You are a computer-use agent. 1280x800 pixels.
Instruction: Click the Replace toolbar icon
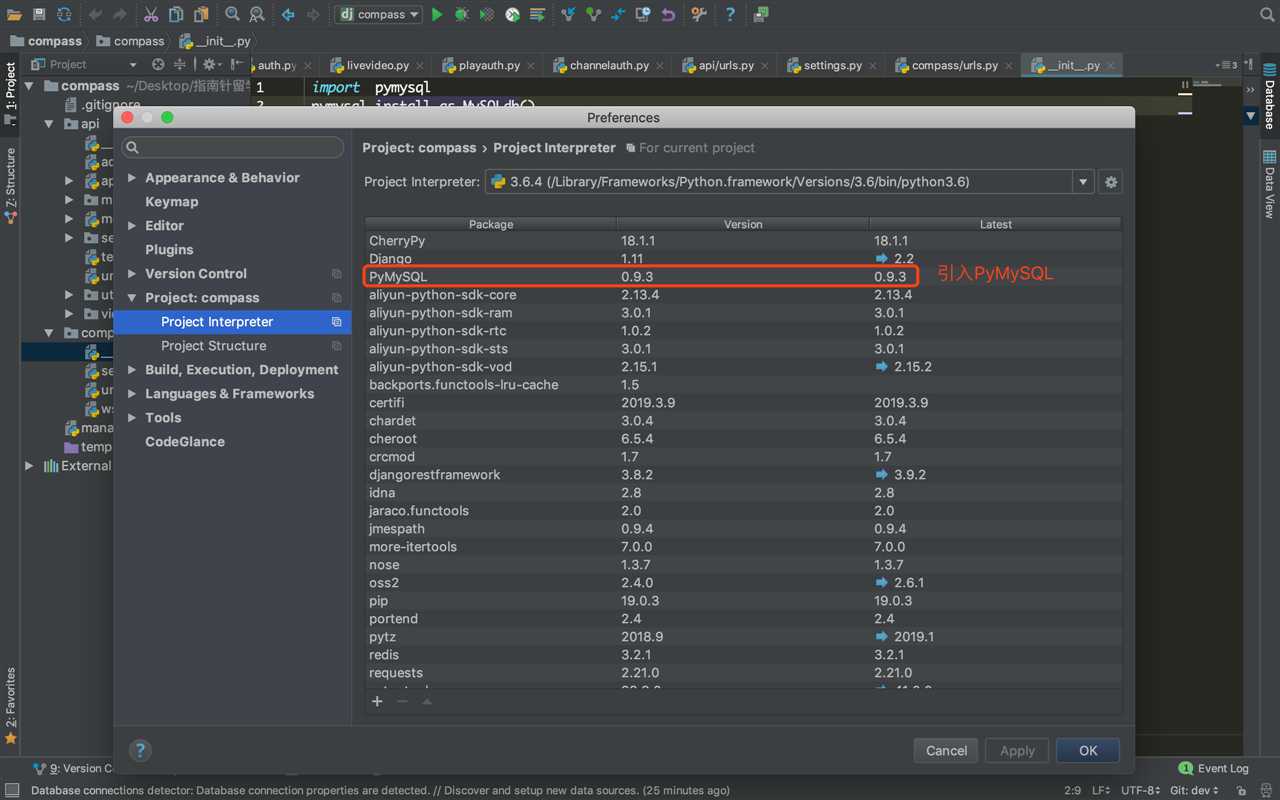[x=257, y=14]
